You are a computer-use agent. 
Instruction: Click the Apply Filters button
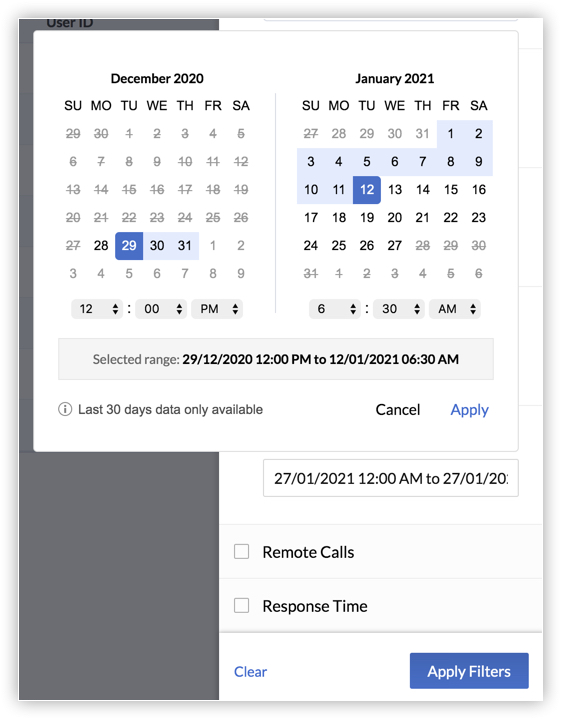click(x=469, y=671)
